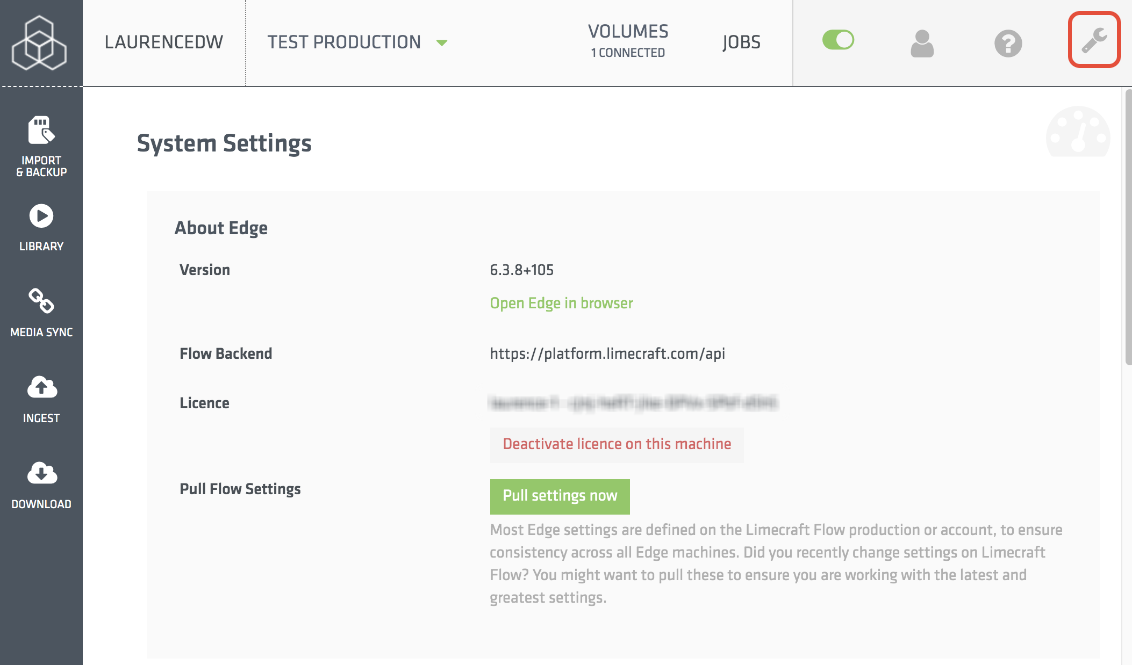Expand the Test Production dropdown

[357, 43]
